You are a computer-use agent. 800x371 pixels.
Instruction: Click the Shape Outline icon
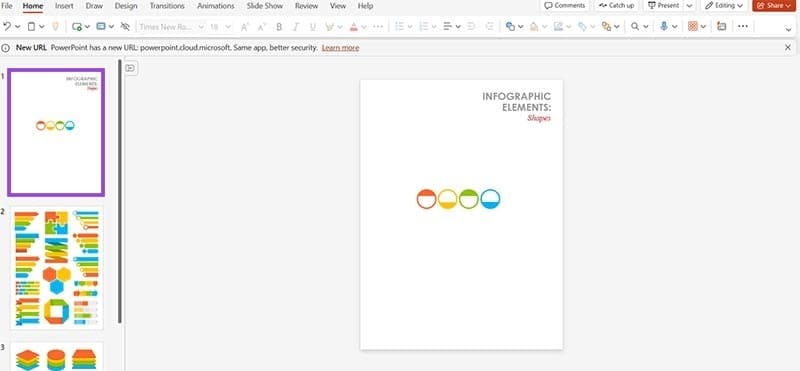(x=558, y=27)
